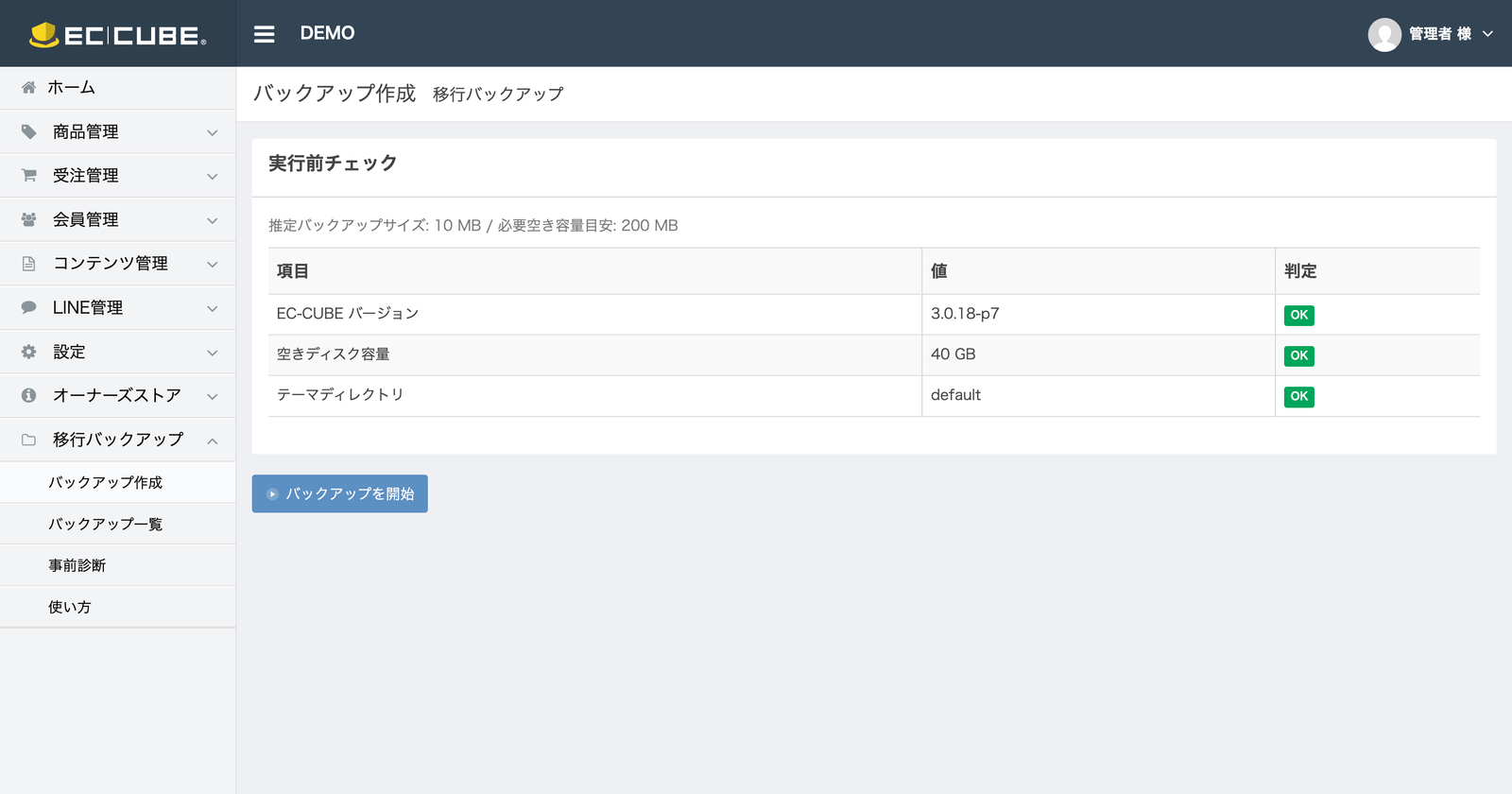
Task: Click OK badge for 空きディスク容量
Action: pyautogui.click(x=1299, y=355)
